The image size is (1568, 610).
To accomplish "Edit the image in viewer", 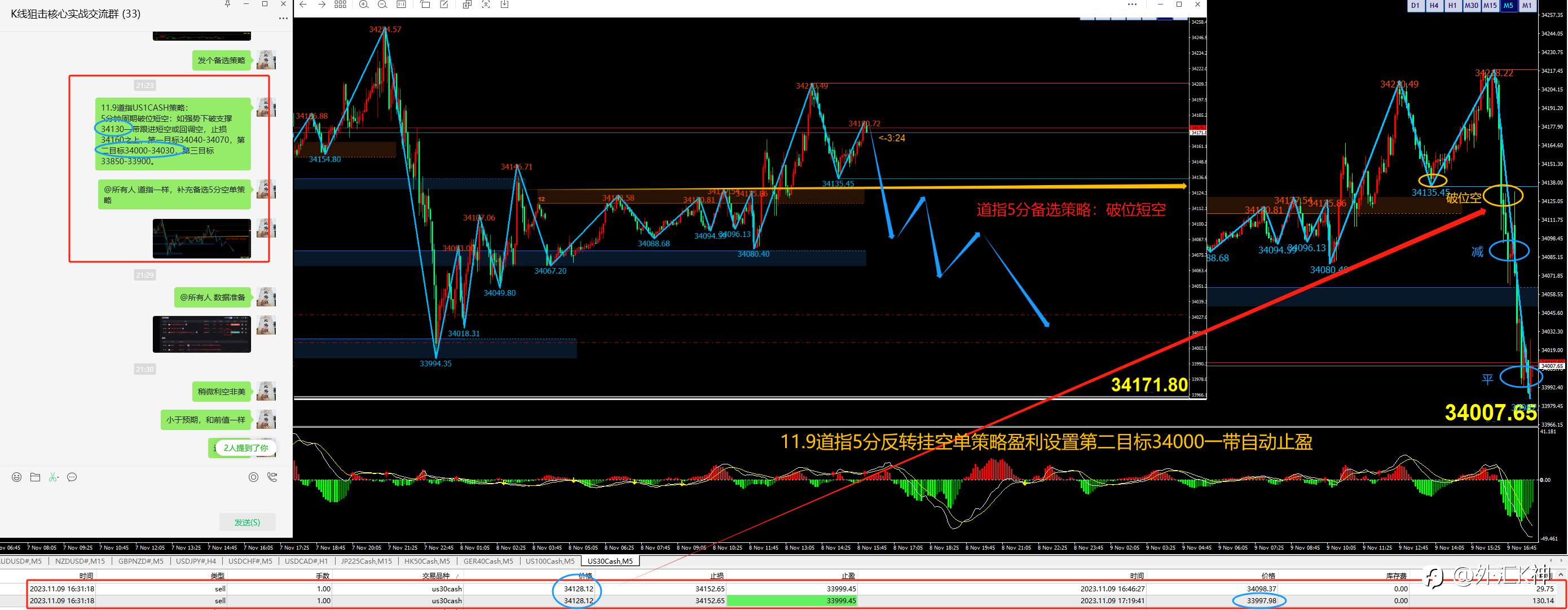I will 444,5.
